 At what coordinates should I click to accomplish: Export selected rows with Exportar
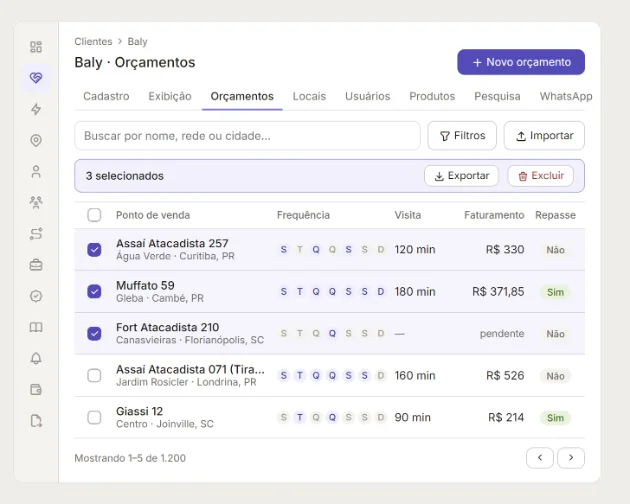tap(461, 176)
